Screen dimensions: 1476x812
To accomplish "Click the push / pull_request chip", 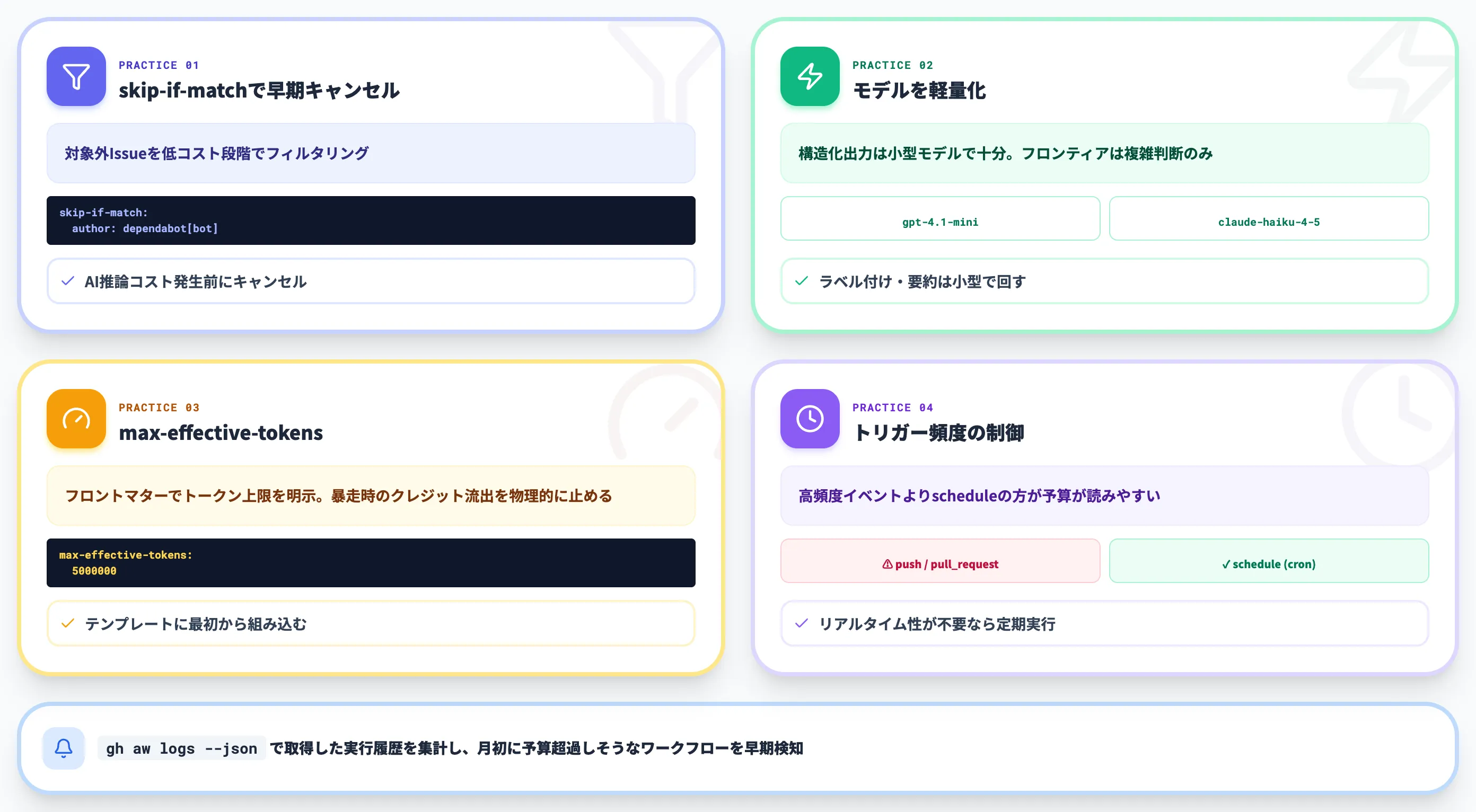I will (941, 561).
